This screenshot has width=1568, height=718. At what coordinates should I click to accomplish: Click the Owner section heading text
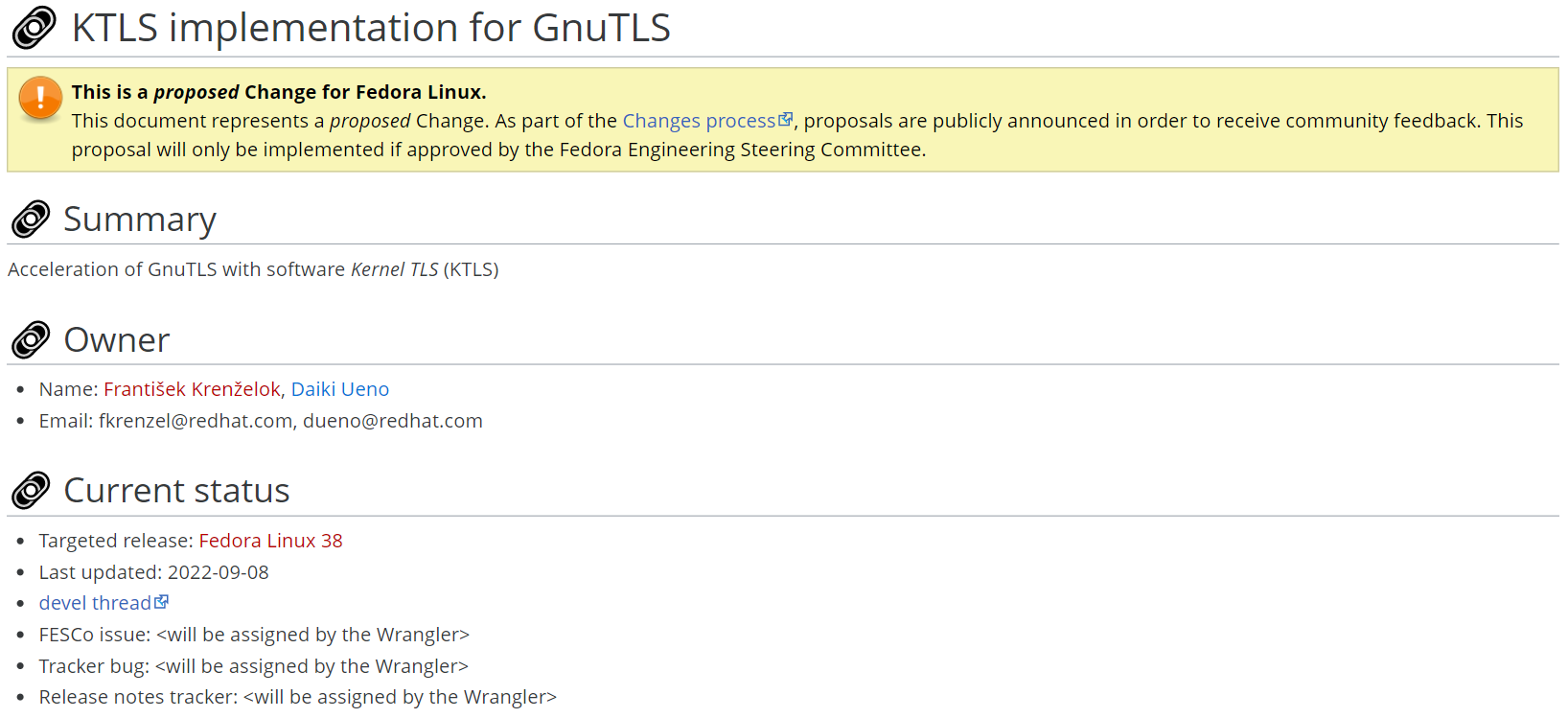[x=117, y=340]
